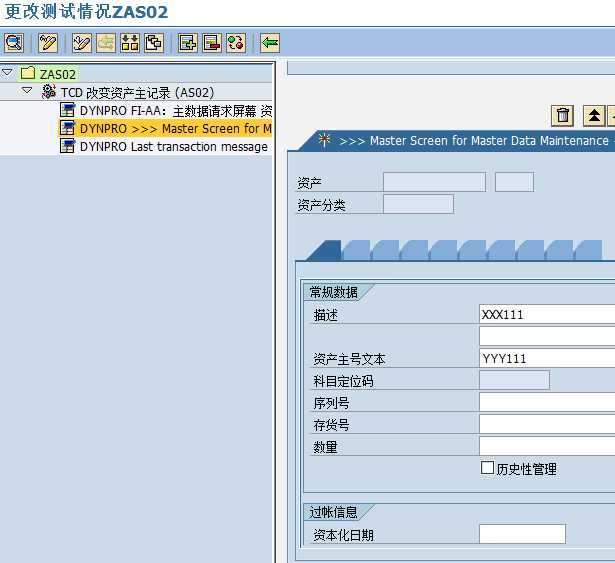Image resolution: width=615 pixels, height=563 pixels.
Task: Click the delete row red-minus icon
Action: [x=212, y=43]
